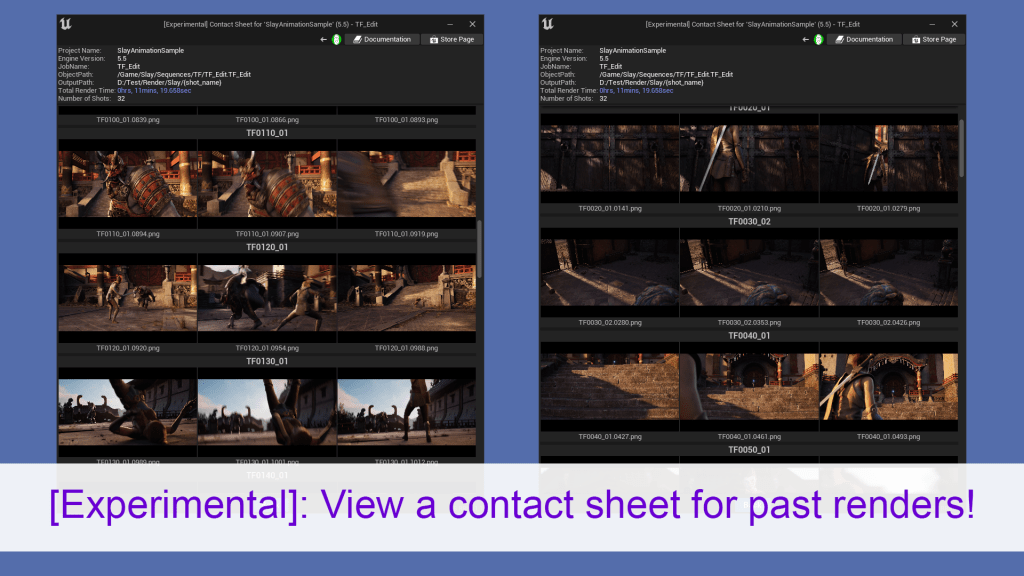Click Unreal logo in window showing TF0020_01
The height and width of the screenshot is (576, 1024).
click(x=548, y=23)
